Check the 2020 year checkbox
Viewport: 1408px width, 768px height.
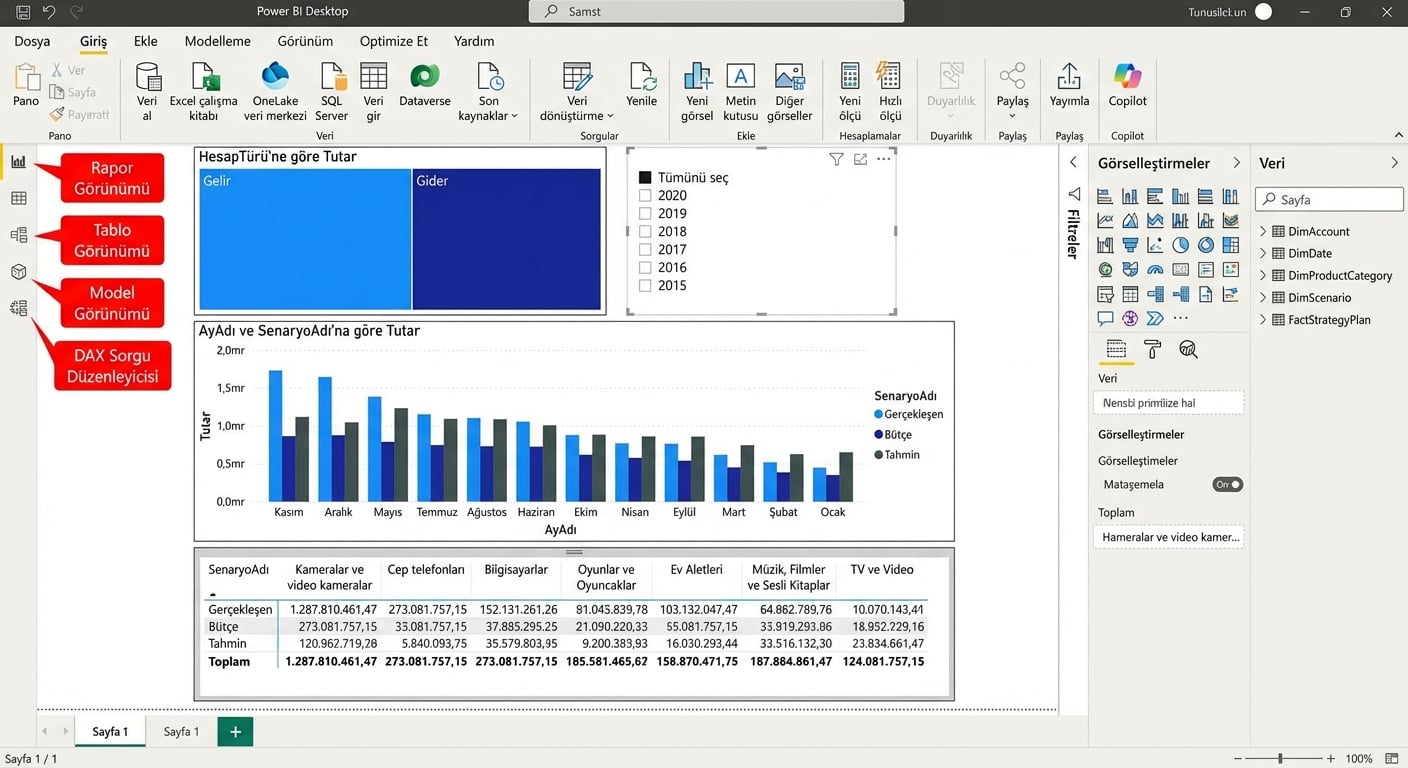pos(645,195)
